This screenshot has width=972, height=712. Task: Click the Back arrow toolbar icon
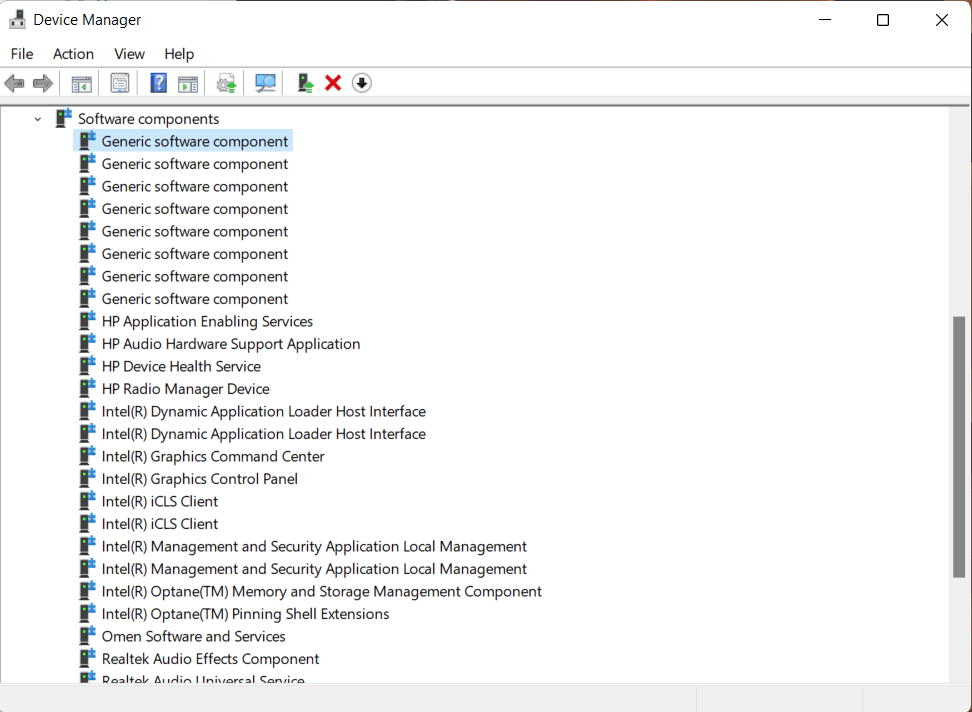[x=14, y=83]
